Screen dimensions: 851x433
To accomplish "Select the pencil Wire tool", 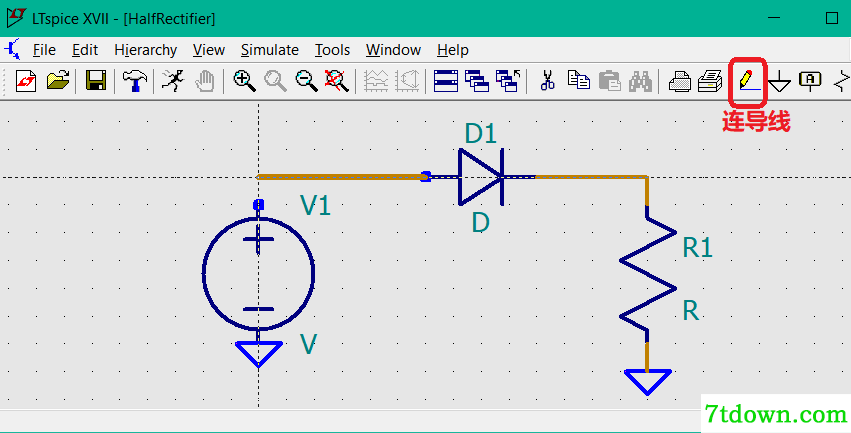I will 747,81.
